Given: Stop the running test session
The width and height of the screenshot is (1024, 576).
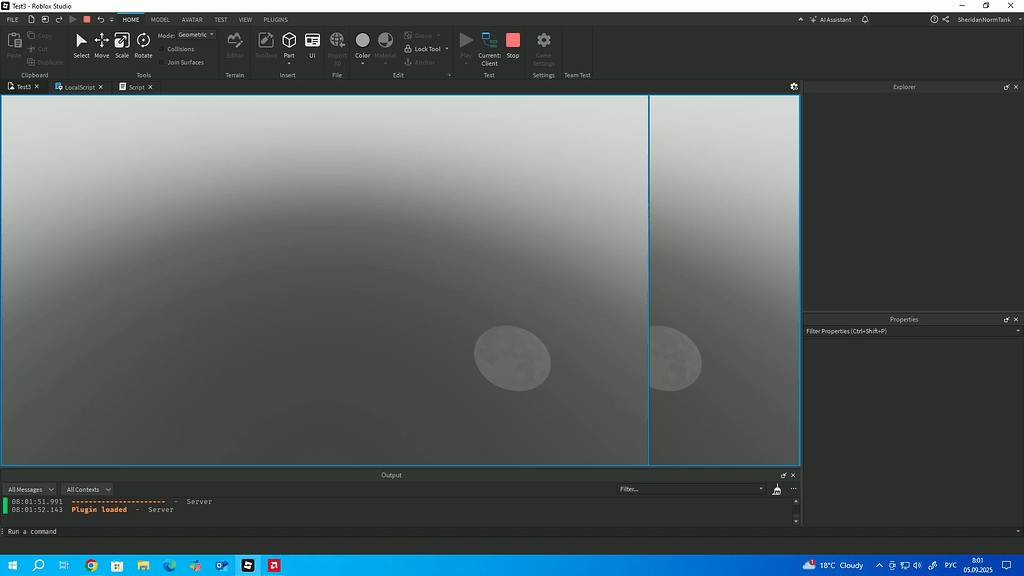Looking at the screenshot, I should tap(513, 46).
